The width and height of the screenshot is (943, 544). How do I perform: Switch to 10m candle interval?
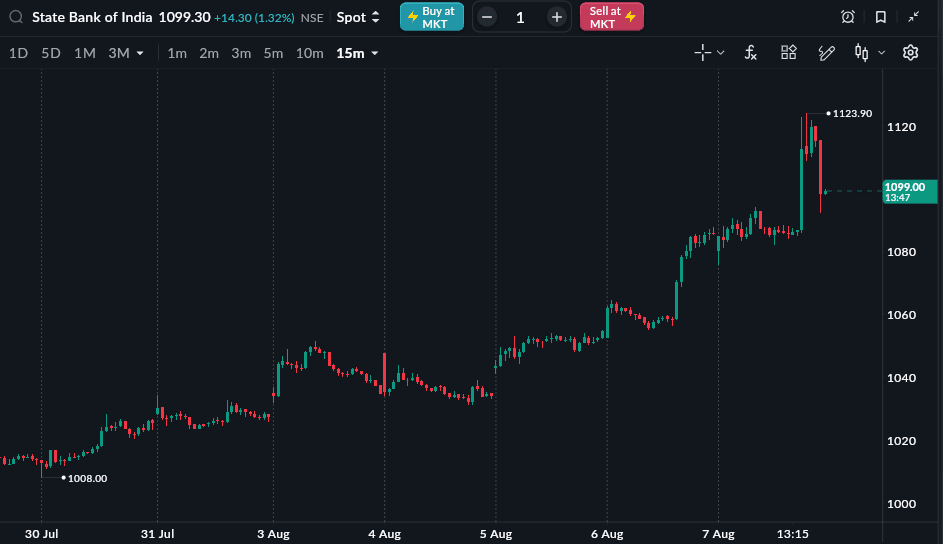pos(310,53)
